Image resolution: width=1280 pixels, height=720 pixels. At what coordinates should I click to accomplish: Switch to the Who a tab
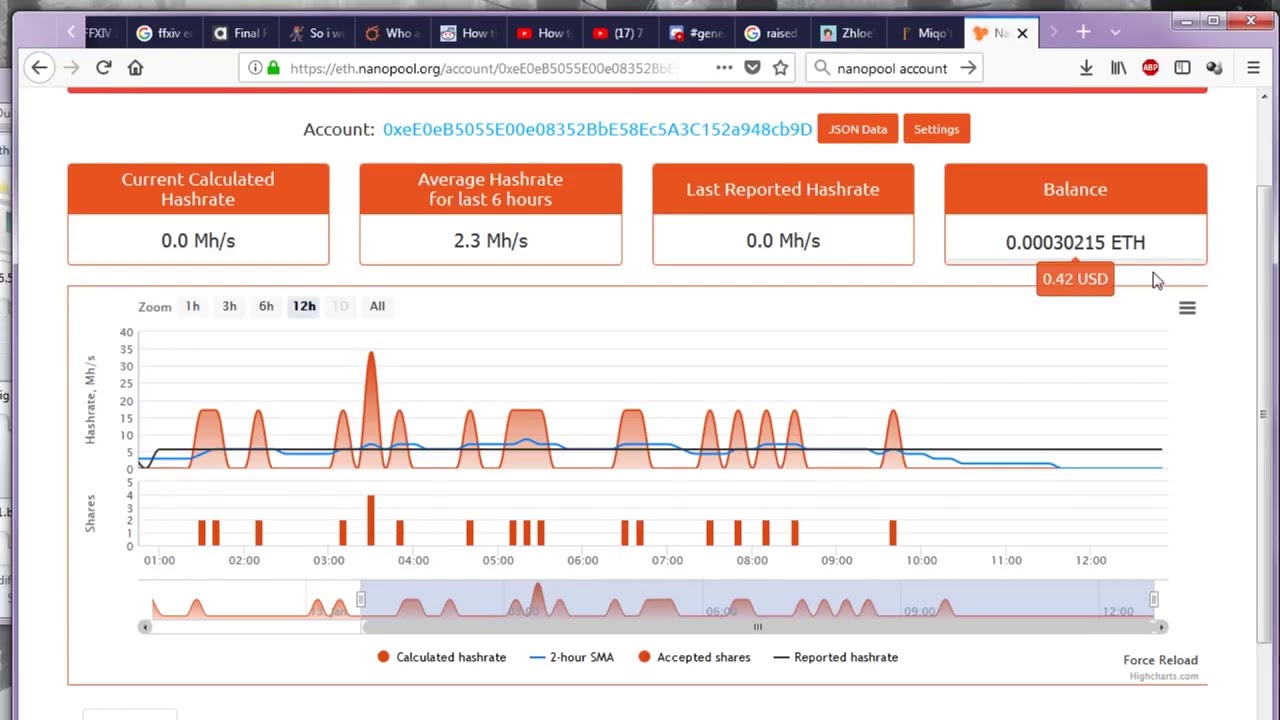(x=392, y=33)
